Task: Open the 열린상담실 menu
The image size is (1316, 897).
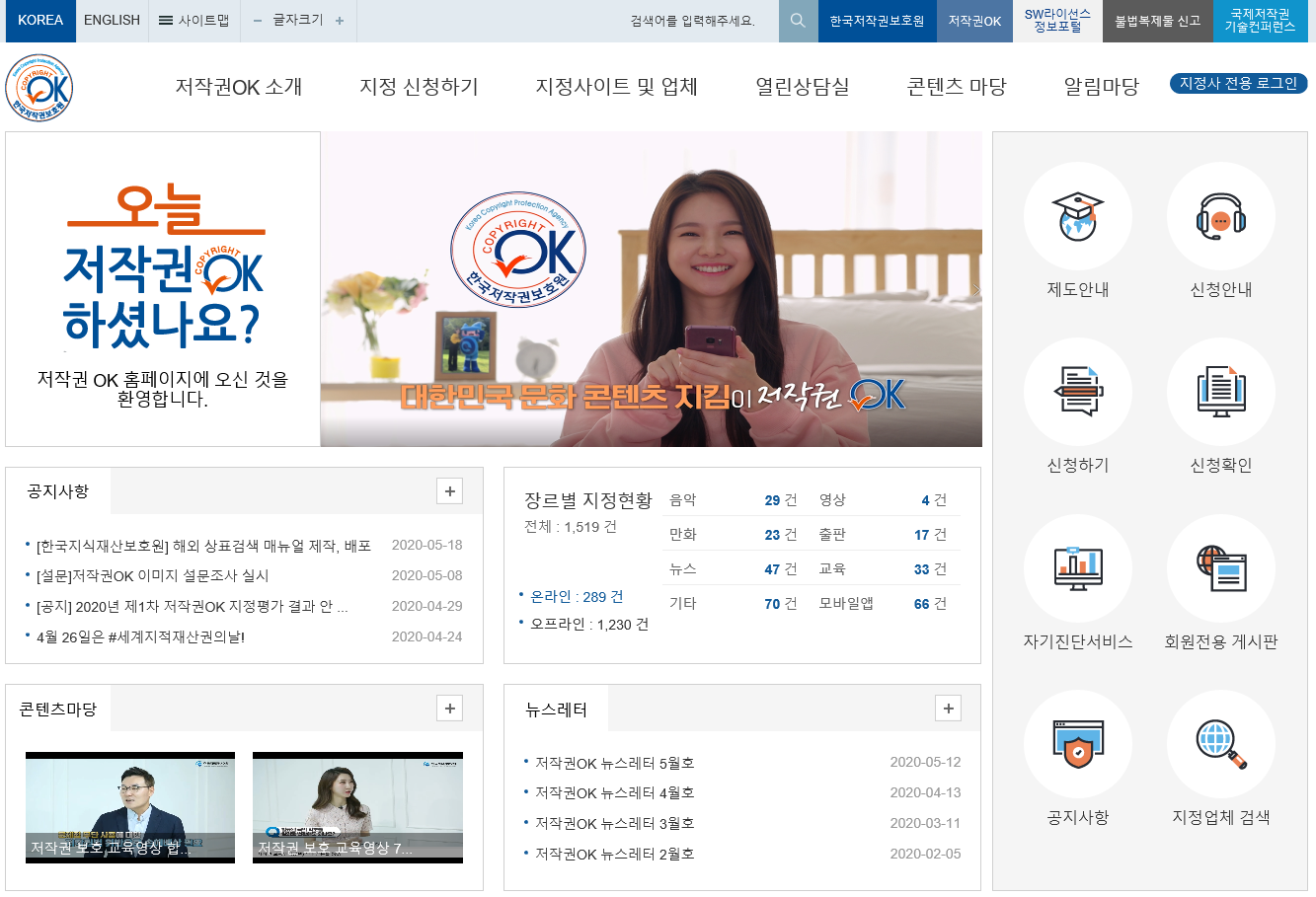Action: pos(802,87)
